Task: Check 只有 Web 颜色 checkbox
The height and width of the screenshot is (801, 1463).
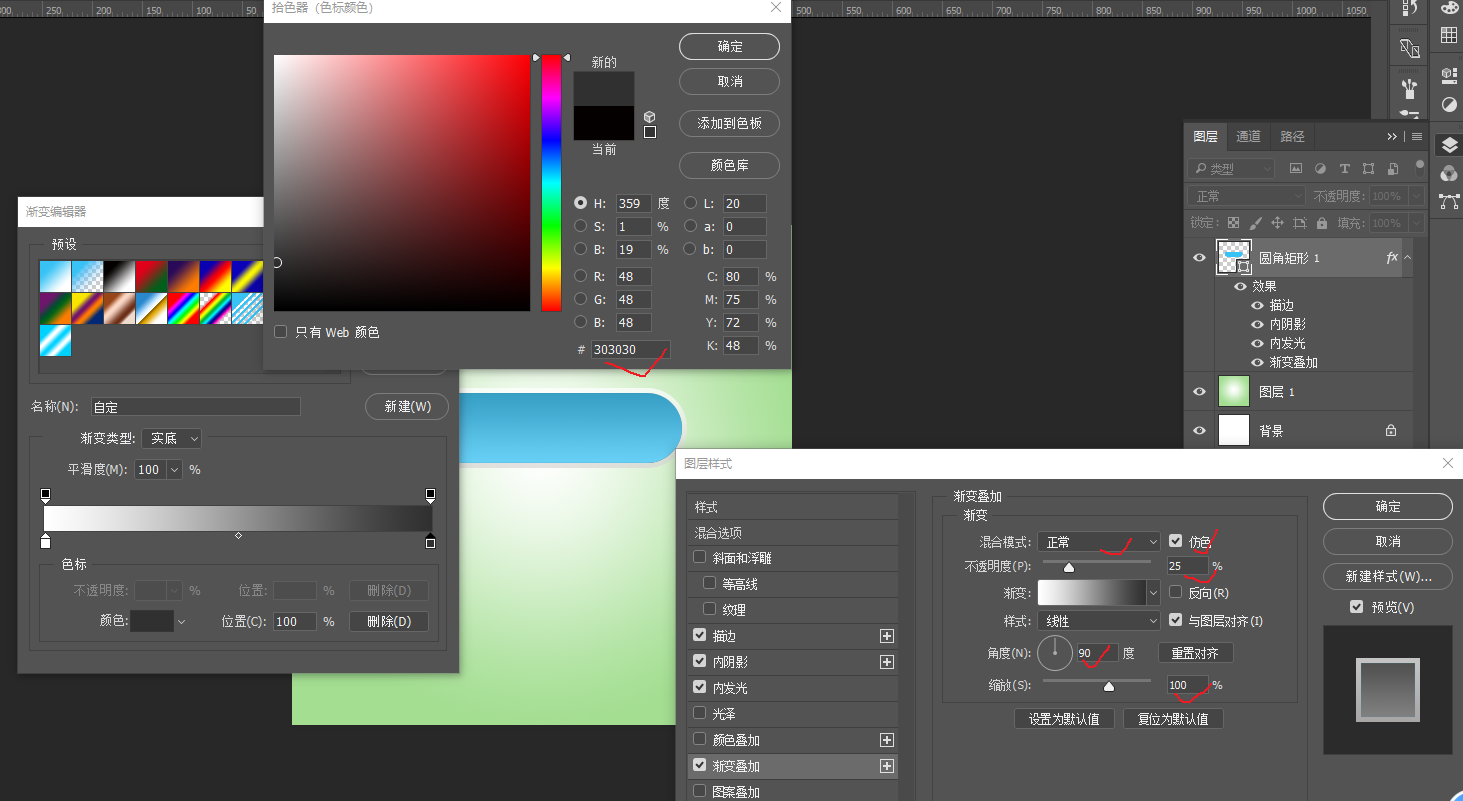Action: click(x=281, y=332)
